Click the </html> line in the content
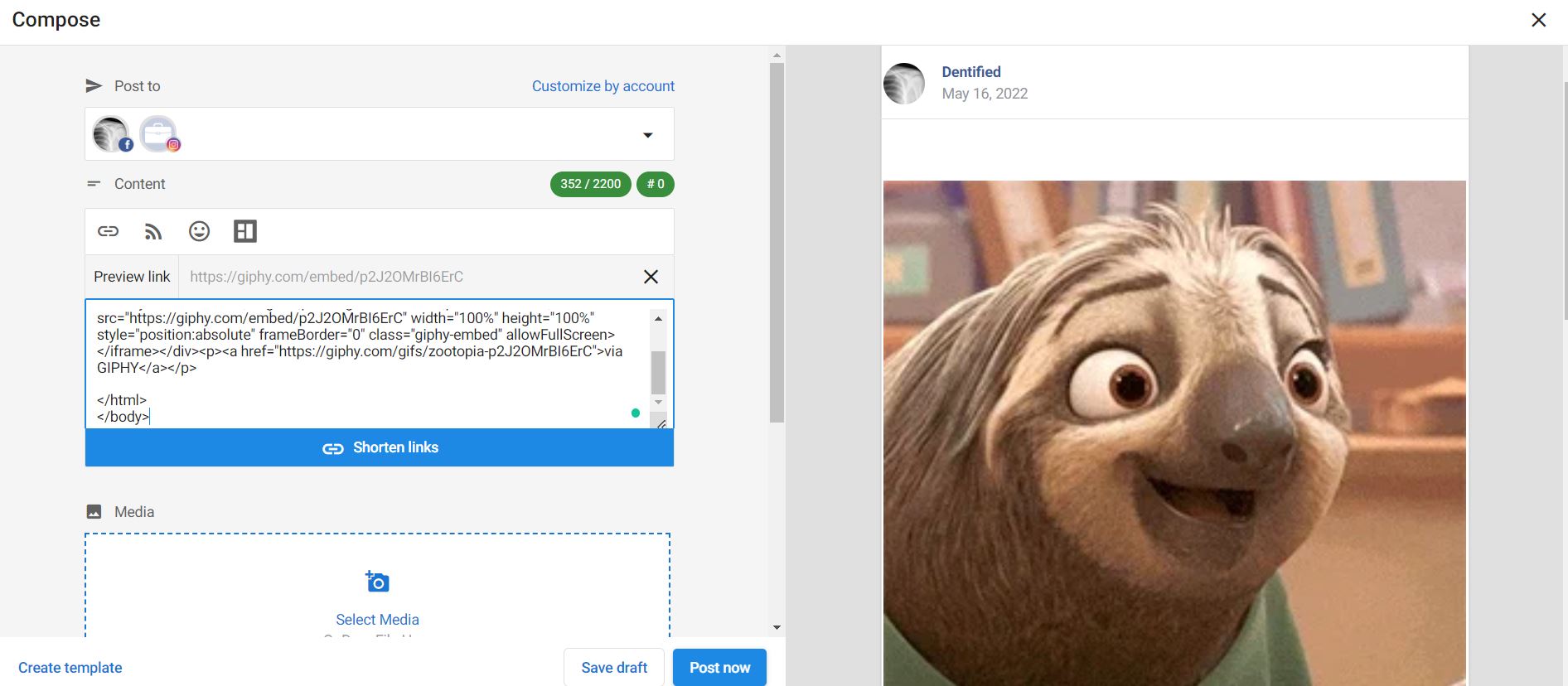The image size is (1568, 686). (x=122, y=400)
